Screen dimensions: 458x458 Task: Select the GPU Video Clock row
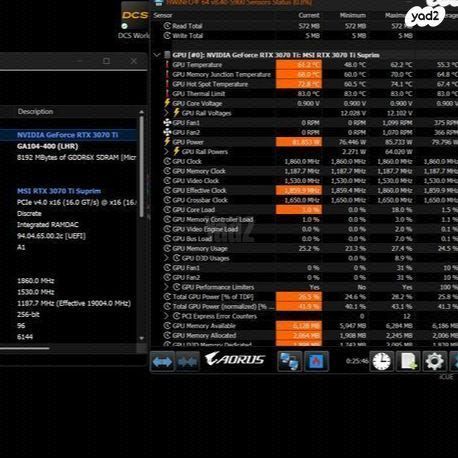(x=304, y=181)
